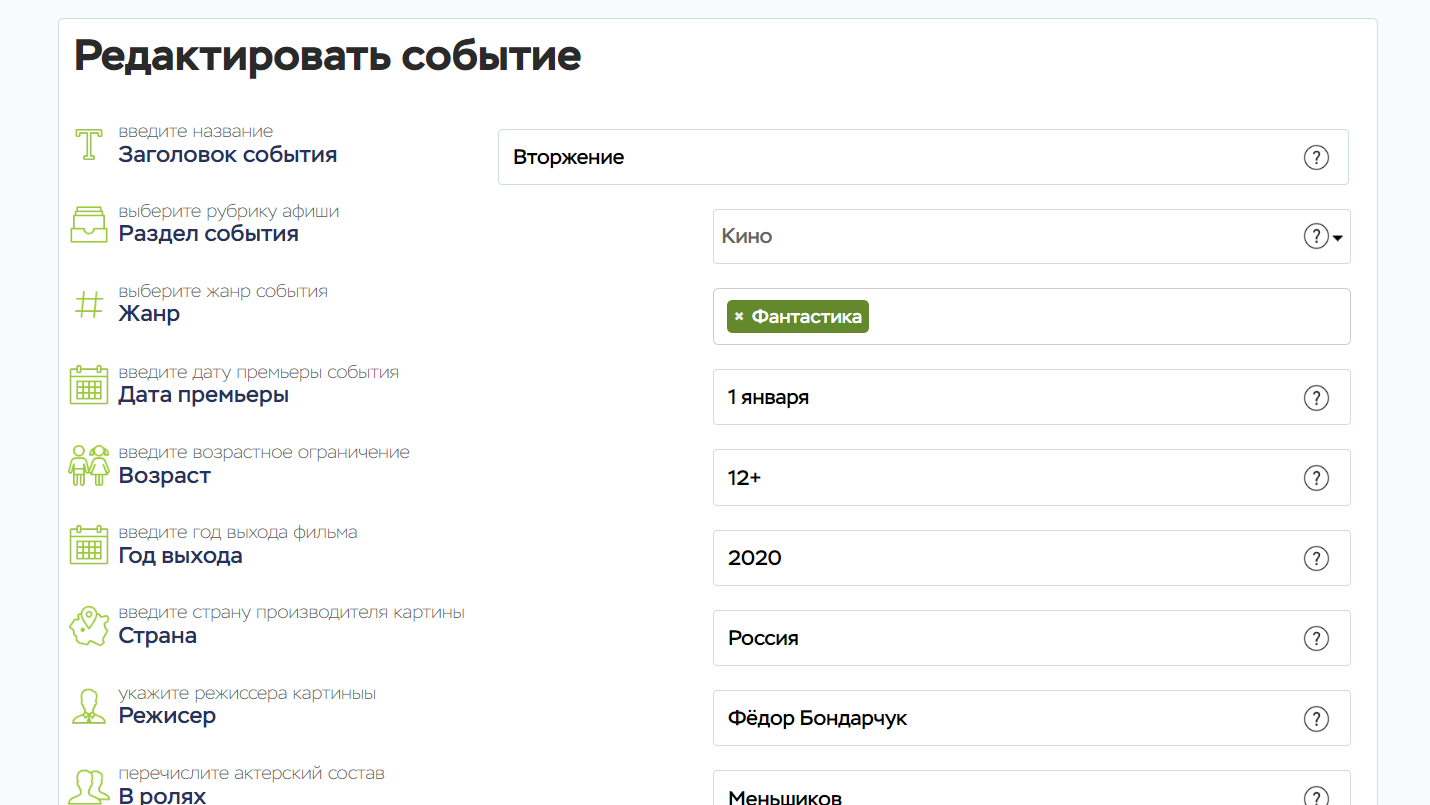
Task: Click the 12+ age restriction field
Action: (1000, 478)
